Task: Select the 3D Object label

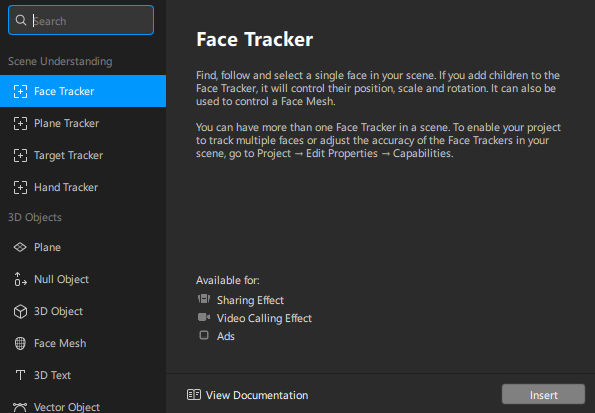Action: 58,312
